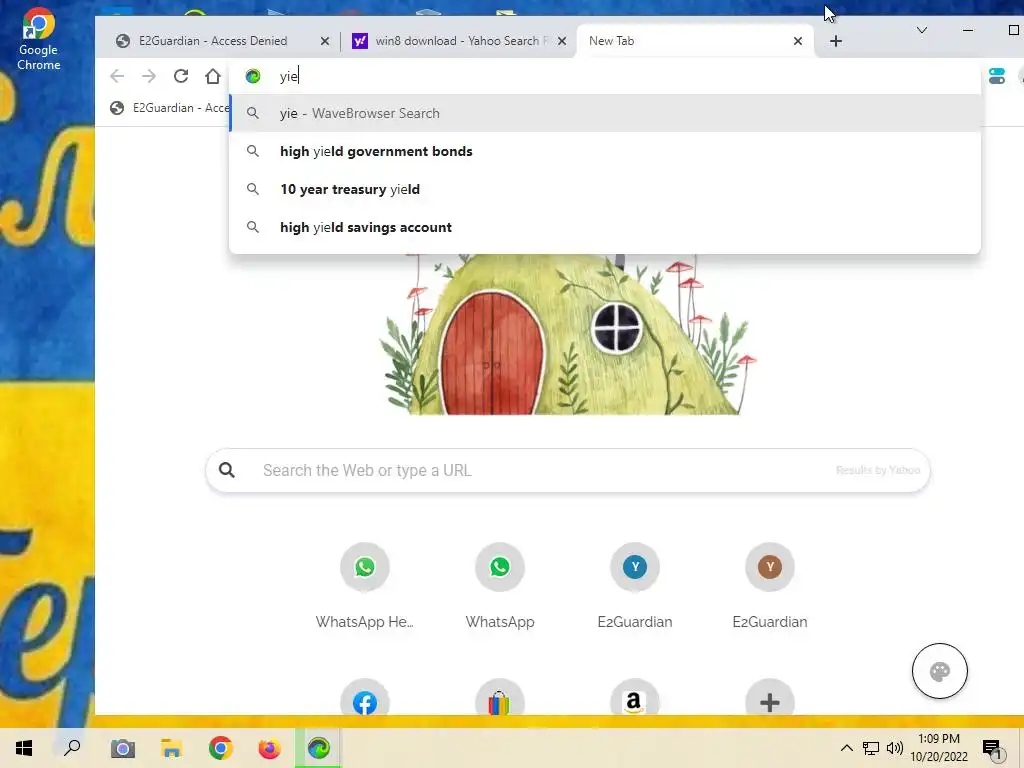Screen dimensions: 1024x768
Task: Click the forward navigation arrow
Action: 149,76
